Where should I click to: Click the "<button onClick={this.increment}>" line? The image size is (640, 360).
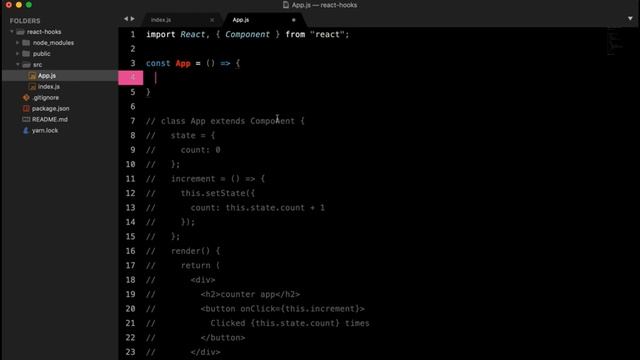(x=282, y=309)
